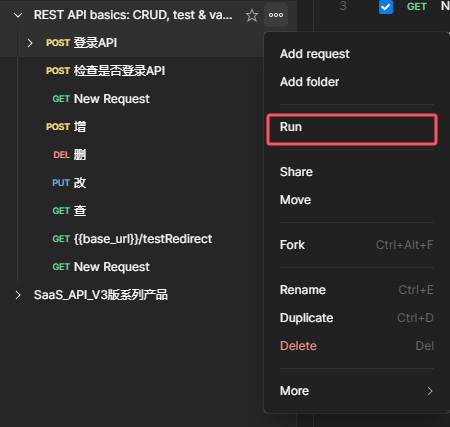Expand the SaaS_API_V3版系列产品 collection
The image size is (450, 427).
coord(18,295)
